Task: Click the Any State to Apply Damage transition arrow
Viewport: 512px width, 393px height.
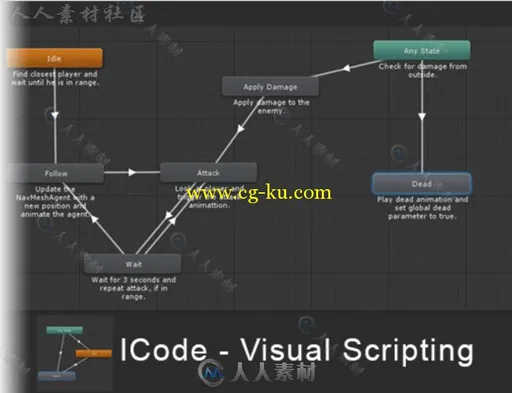Action: (347, 68)
